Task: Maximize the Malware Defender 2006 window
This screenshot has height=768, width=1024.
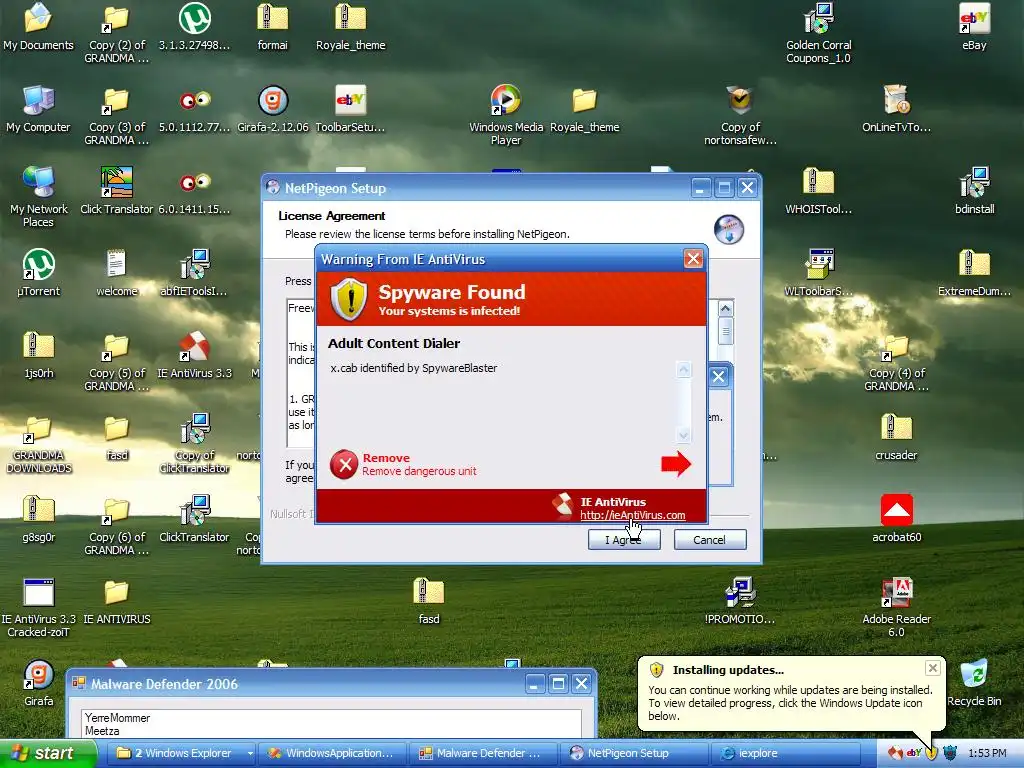Action: click(558, 684)
